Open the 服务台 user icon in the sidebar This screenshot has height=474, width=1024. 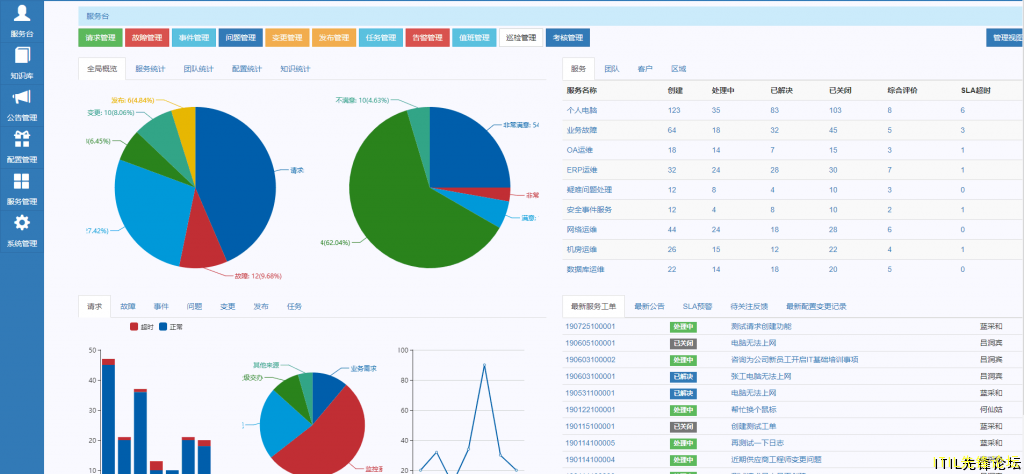[x=22, y=13]
